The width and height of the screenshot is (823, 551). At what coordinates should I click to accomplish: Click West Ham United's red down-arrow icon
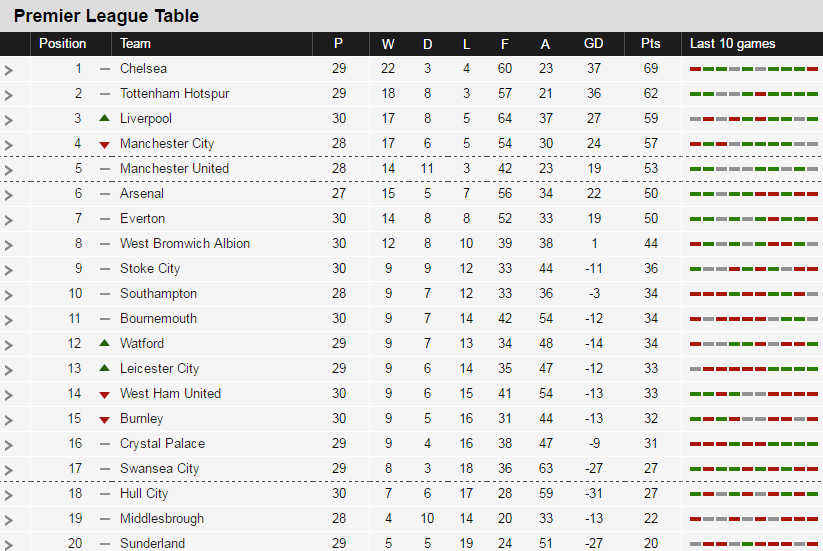(x=104, y=394)
